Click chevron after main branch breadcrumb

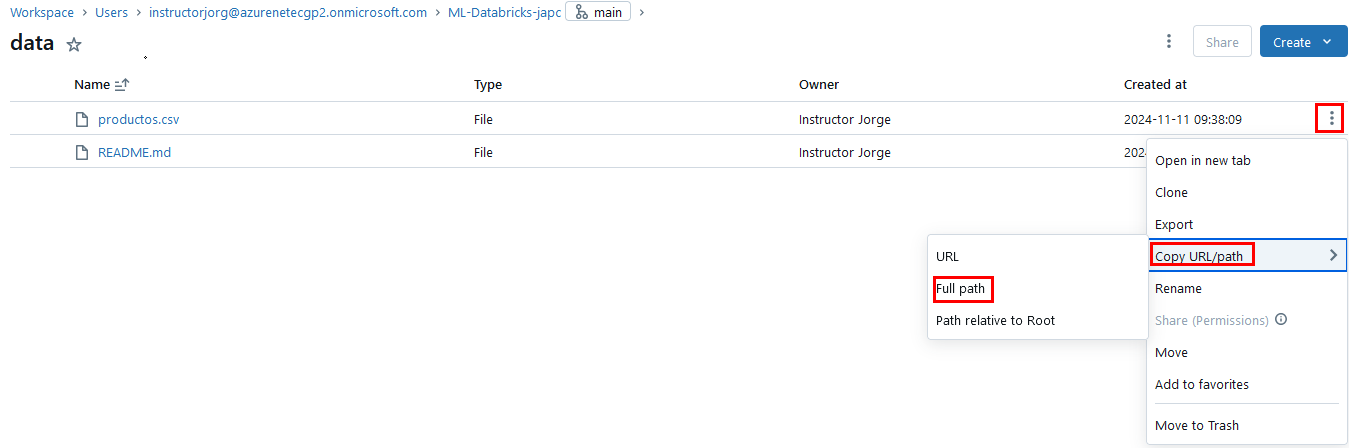click(x=642, y=12)
